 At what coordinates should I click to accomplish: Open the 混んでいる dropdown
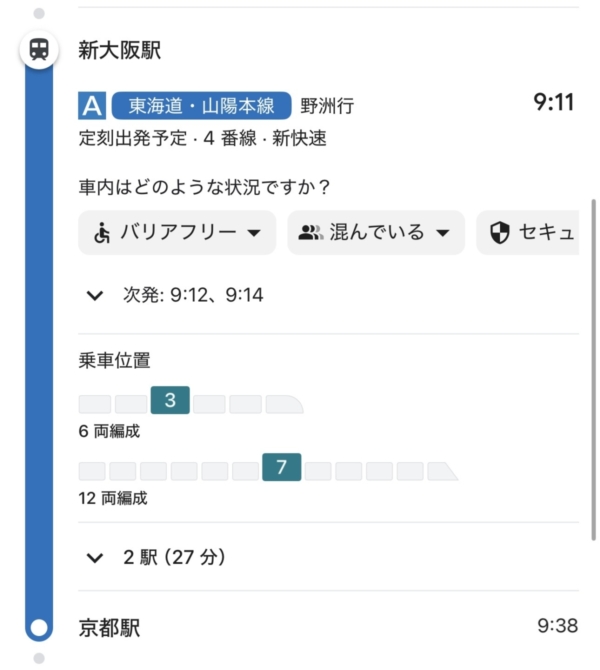click(376, 233)
